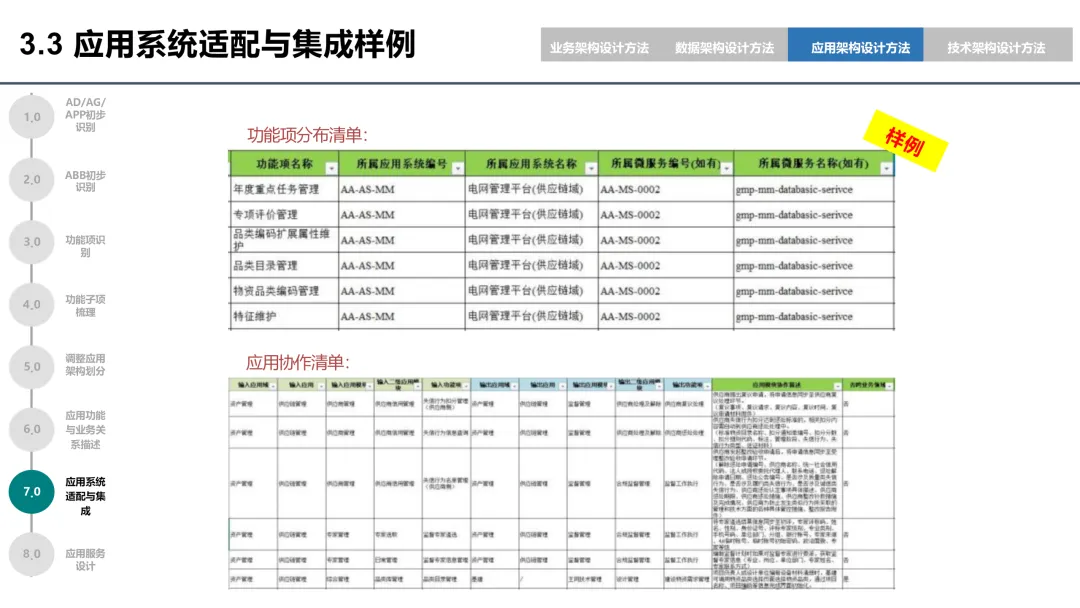The width and height of the screenshot is (1080, 608).
Task: Click the 功能项识别 step label
Action: point(85,246)
